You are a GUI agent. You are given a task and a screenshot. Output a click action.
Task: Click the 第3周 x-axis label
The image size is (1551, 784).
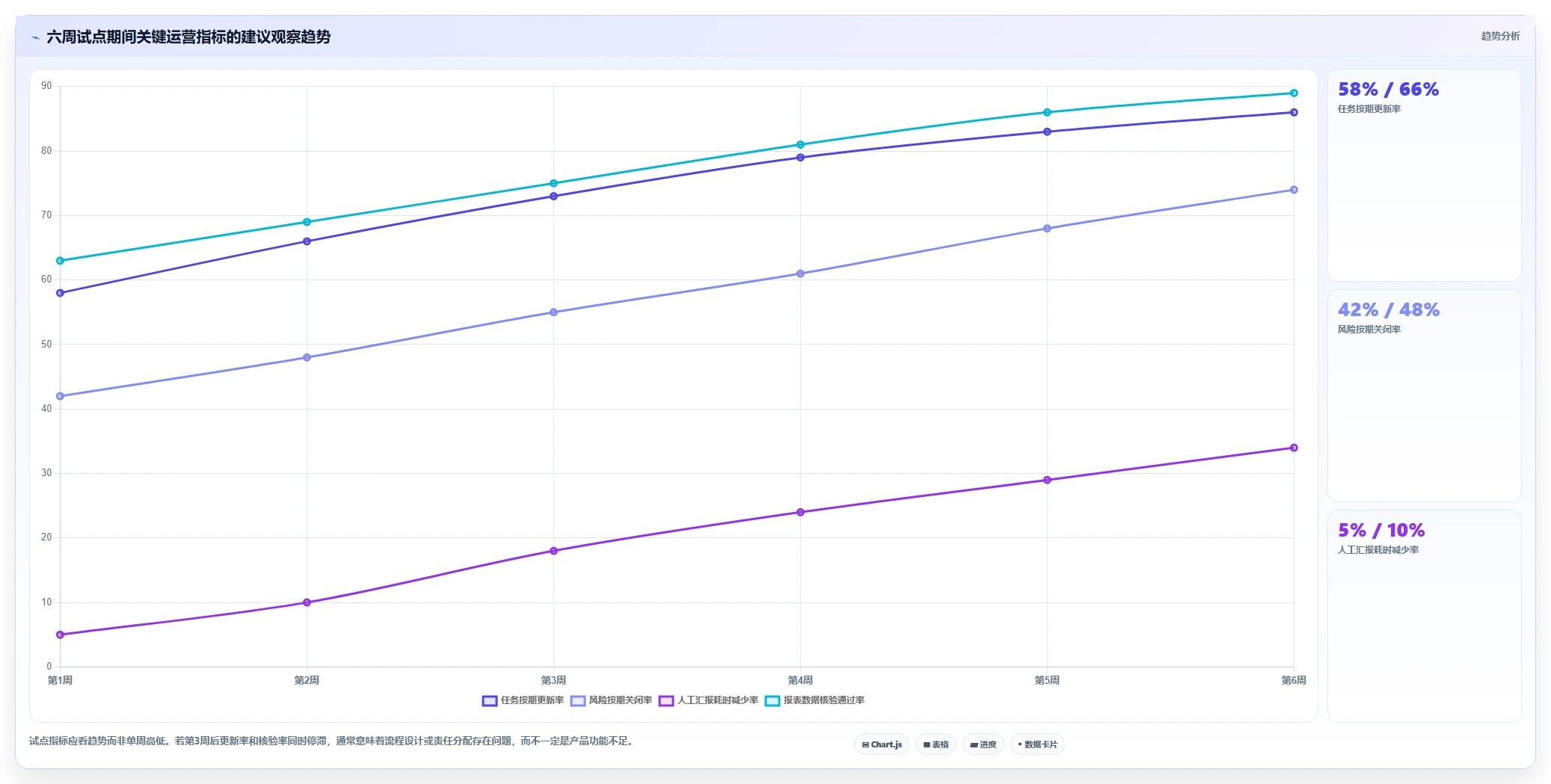tap(553, 680)
